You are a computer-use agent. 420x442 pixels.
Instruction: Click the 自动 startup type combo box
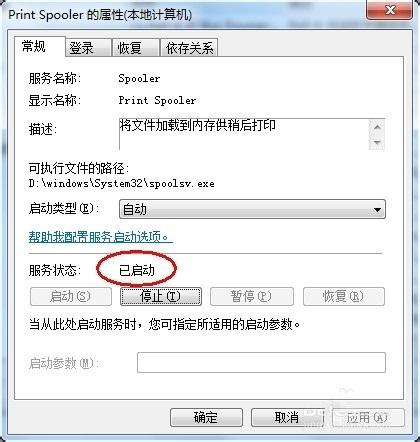pos(252,210)
